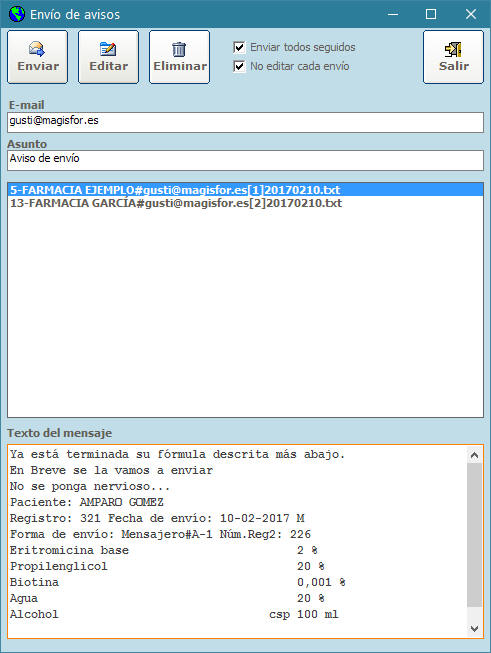Uncheck No editar cada envío checkbox
This screenshot has width=491, height=653.
pyautogui.click(x=239, y=66)
